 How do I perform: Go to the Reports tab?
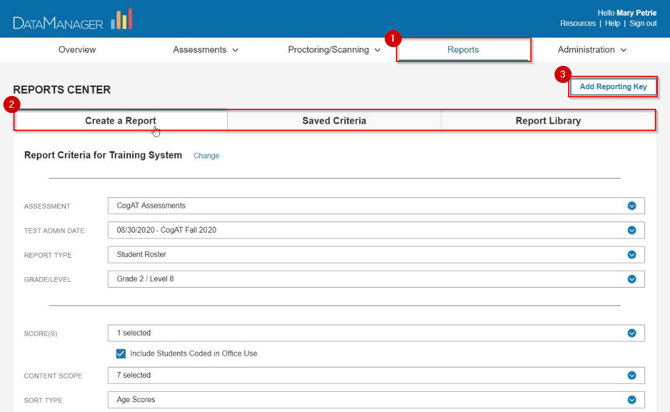[463, 50]
